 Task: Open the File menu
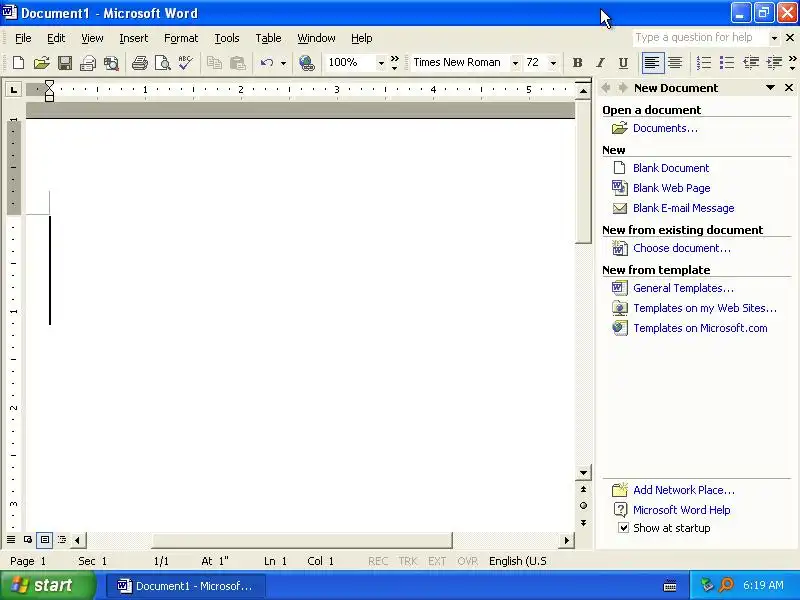click(x=23, y=38)
